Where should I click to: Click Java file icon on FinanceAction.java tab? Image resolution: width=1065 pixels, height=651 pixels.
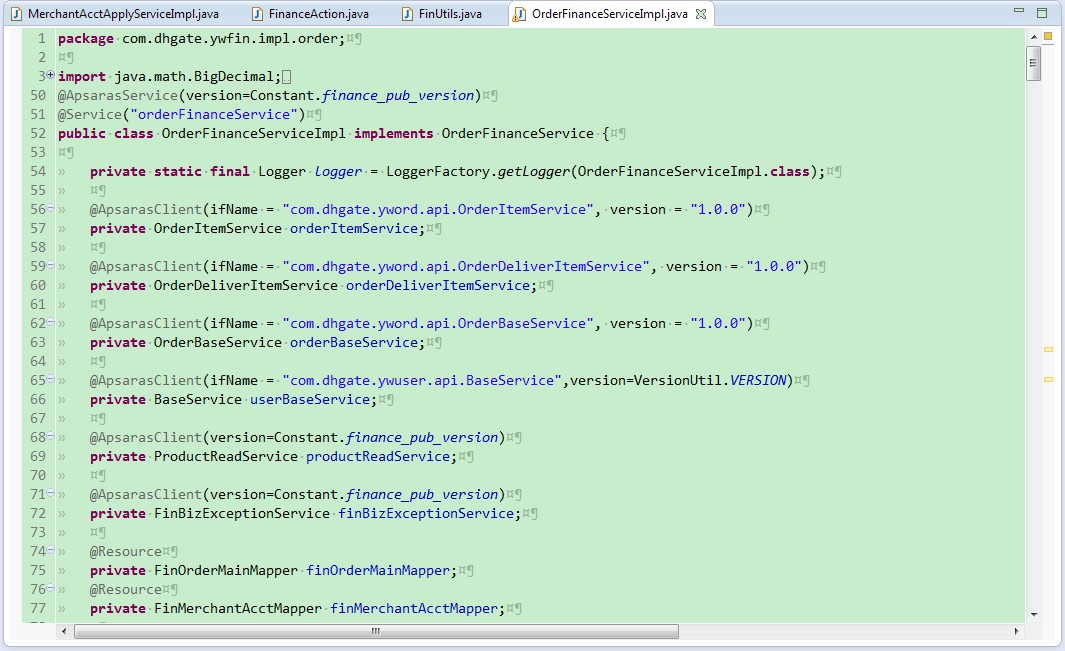tap(257, 14)
